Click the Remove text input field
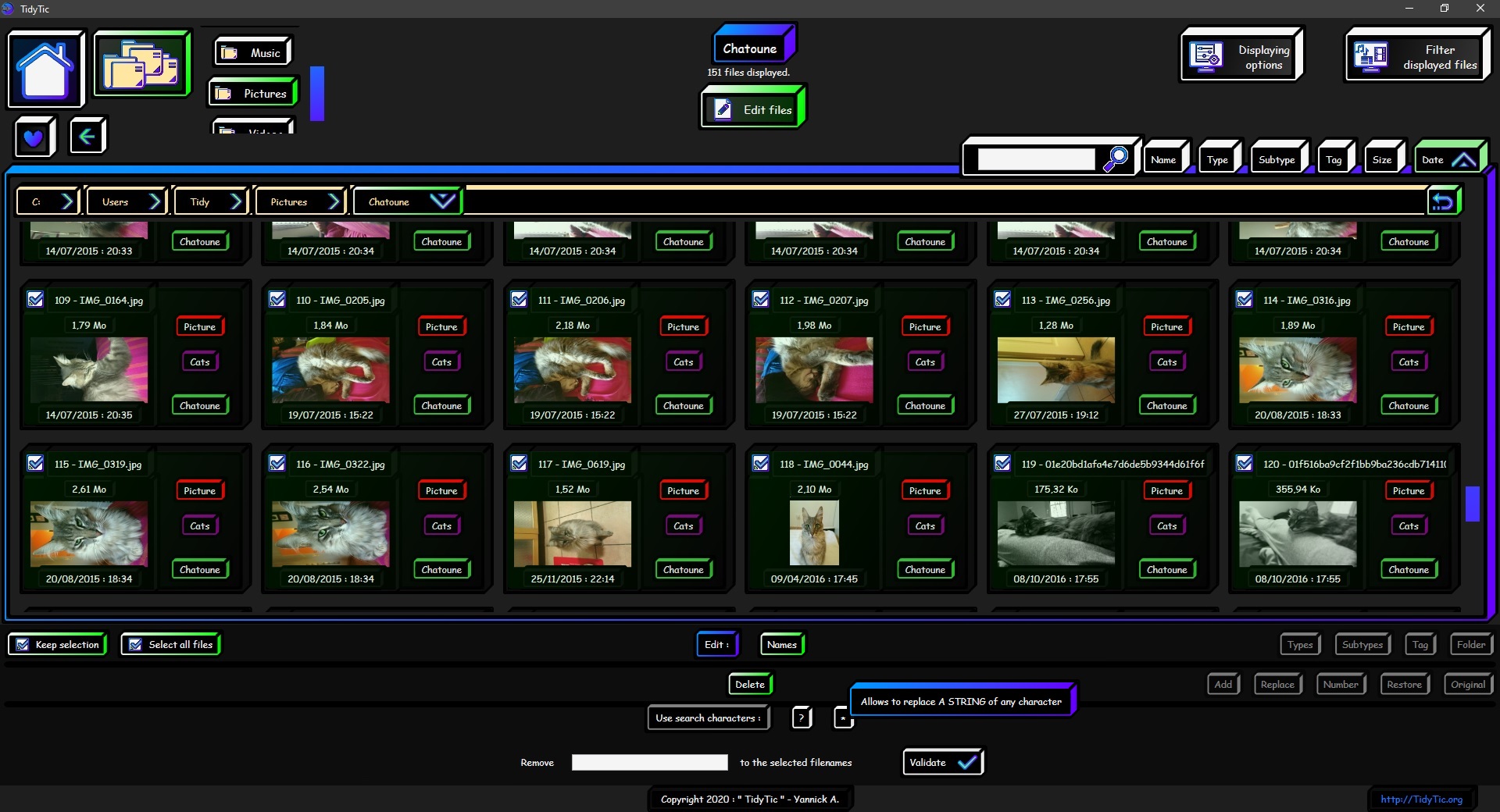 coord(649,763)
